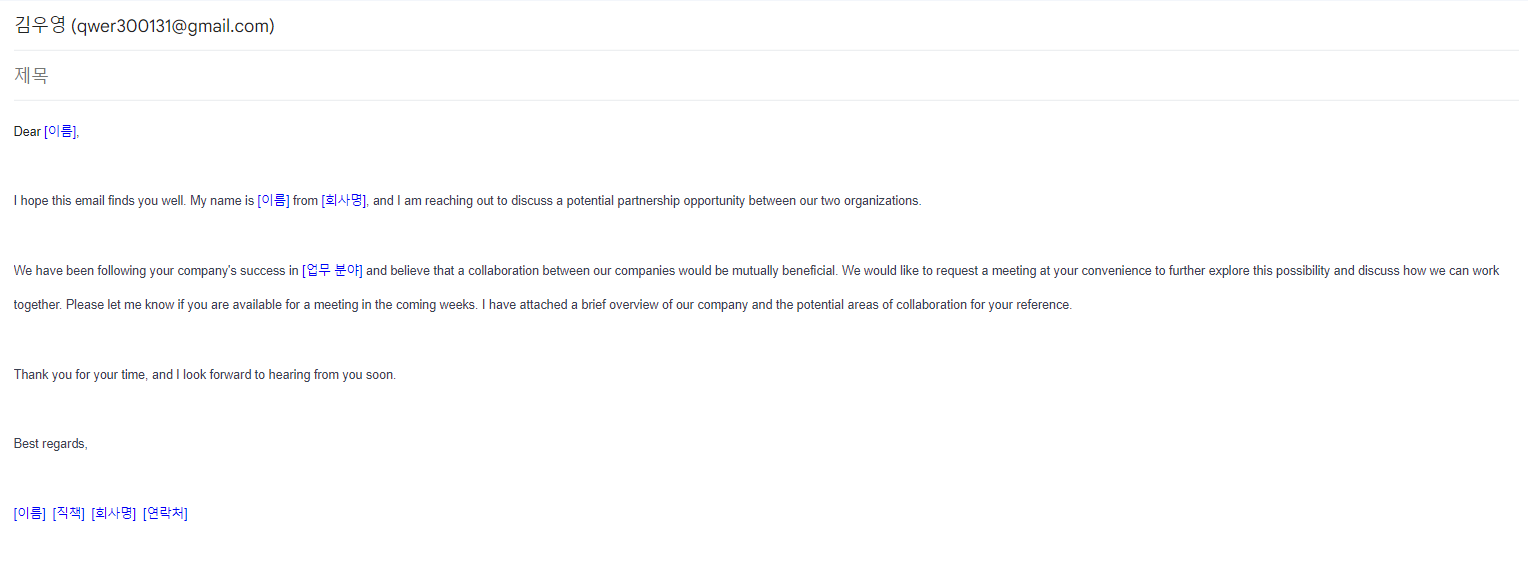1528x573 pixels.
Task: Click the [이름] placeholder in the signature
Action: 30,513
